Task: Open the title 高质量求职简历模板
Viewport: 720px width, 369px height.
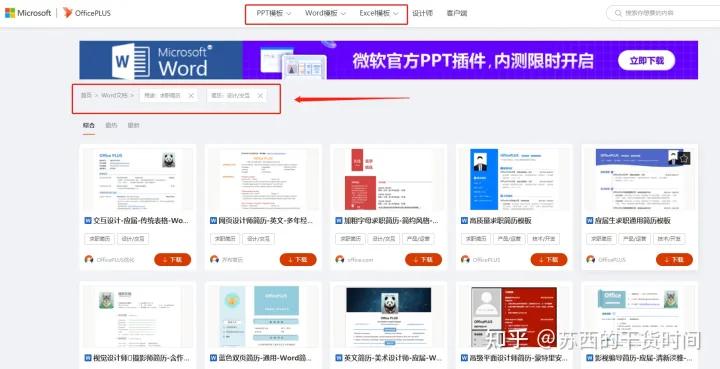Action: point(501,221)
